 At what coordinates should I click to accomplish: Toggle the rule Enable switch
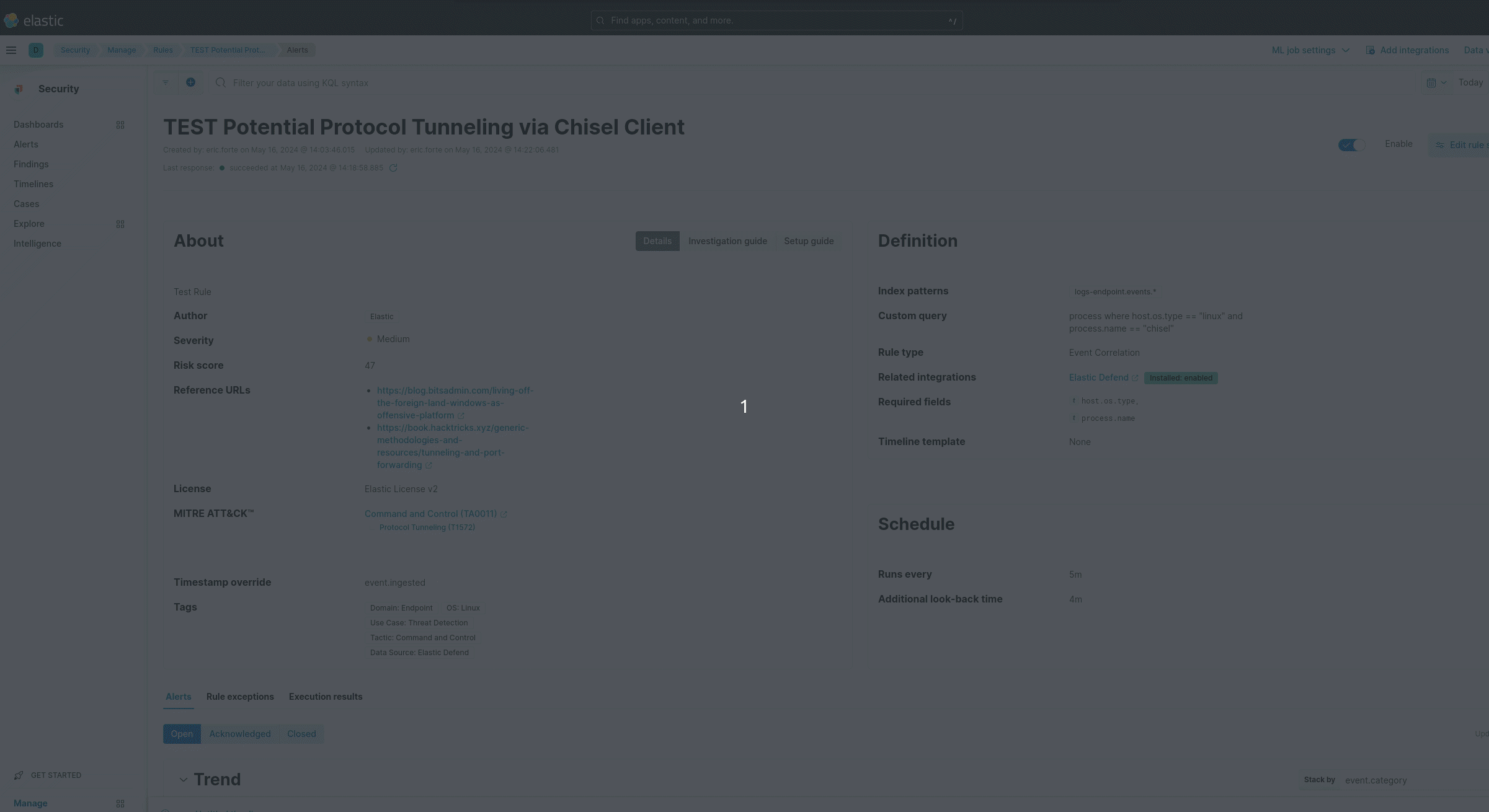[x=1351, y=144]
